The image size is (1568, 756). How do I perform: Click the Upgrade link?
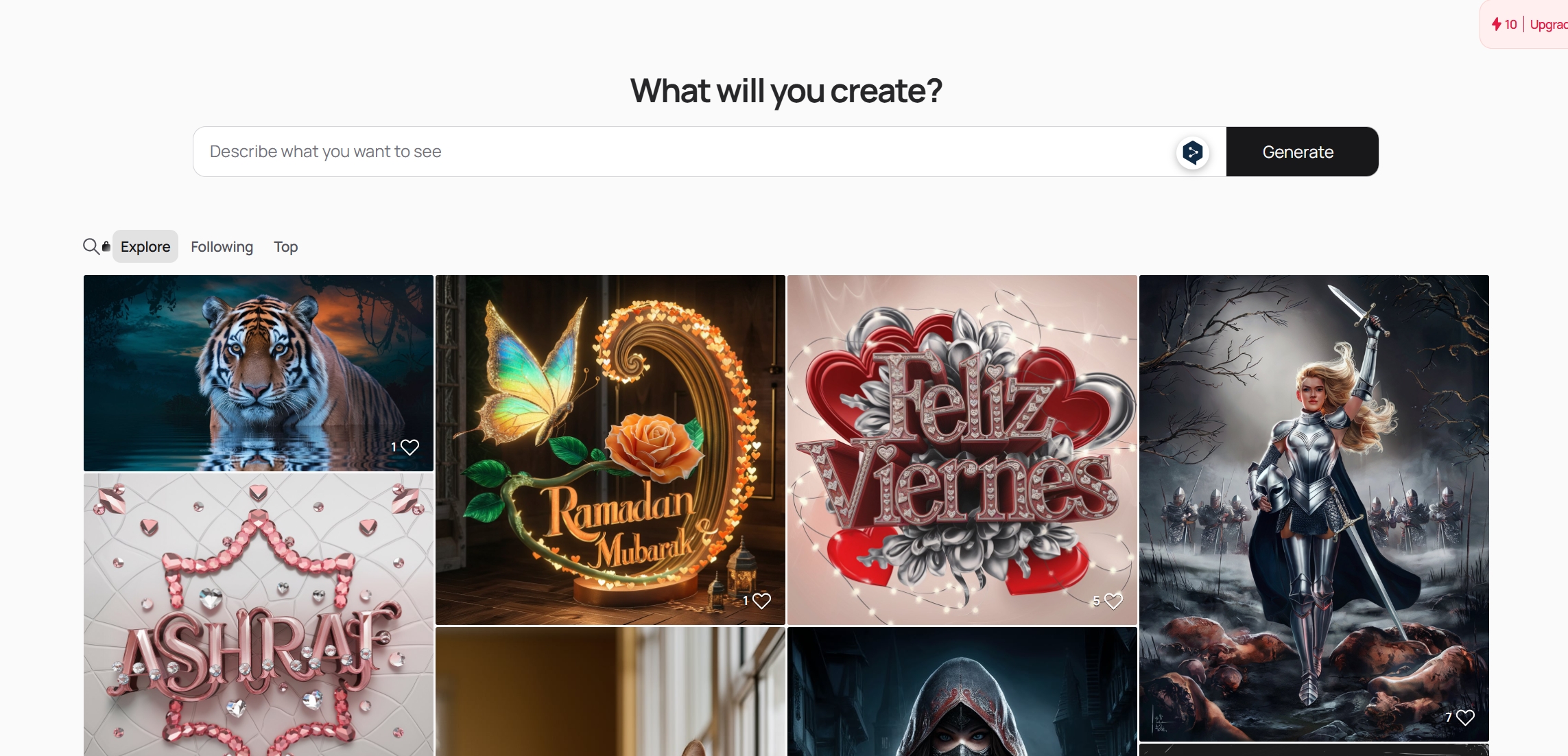point(1548,24)
